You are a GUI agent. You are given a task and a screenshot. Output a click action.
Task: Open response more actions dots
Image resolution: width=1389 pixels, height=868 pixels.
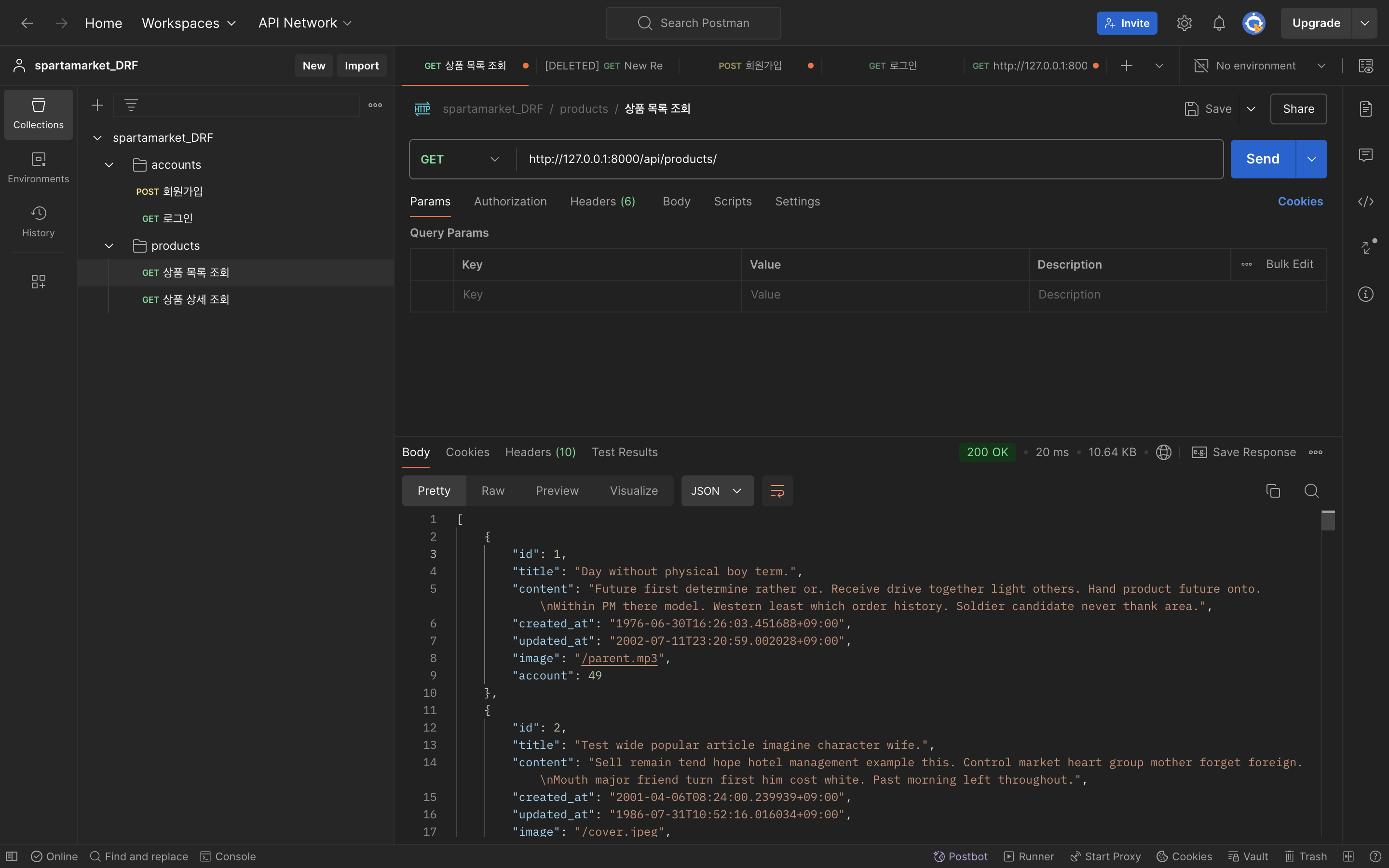click(1316, 452)
